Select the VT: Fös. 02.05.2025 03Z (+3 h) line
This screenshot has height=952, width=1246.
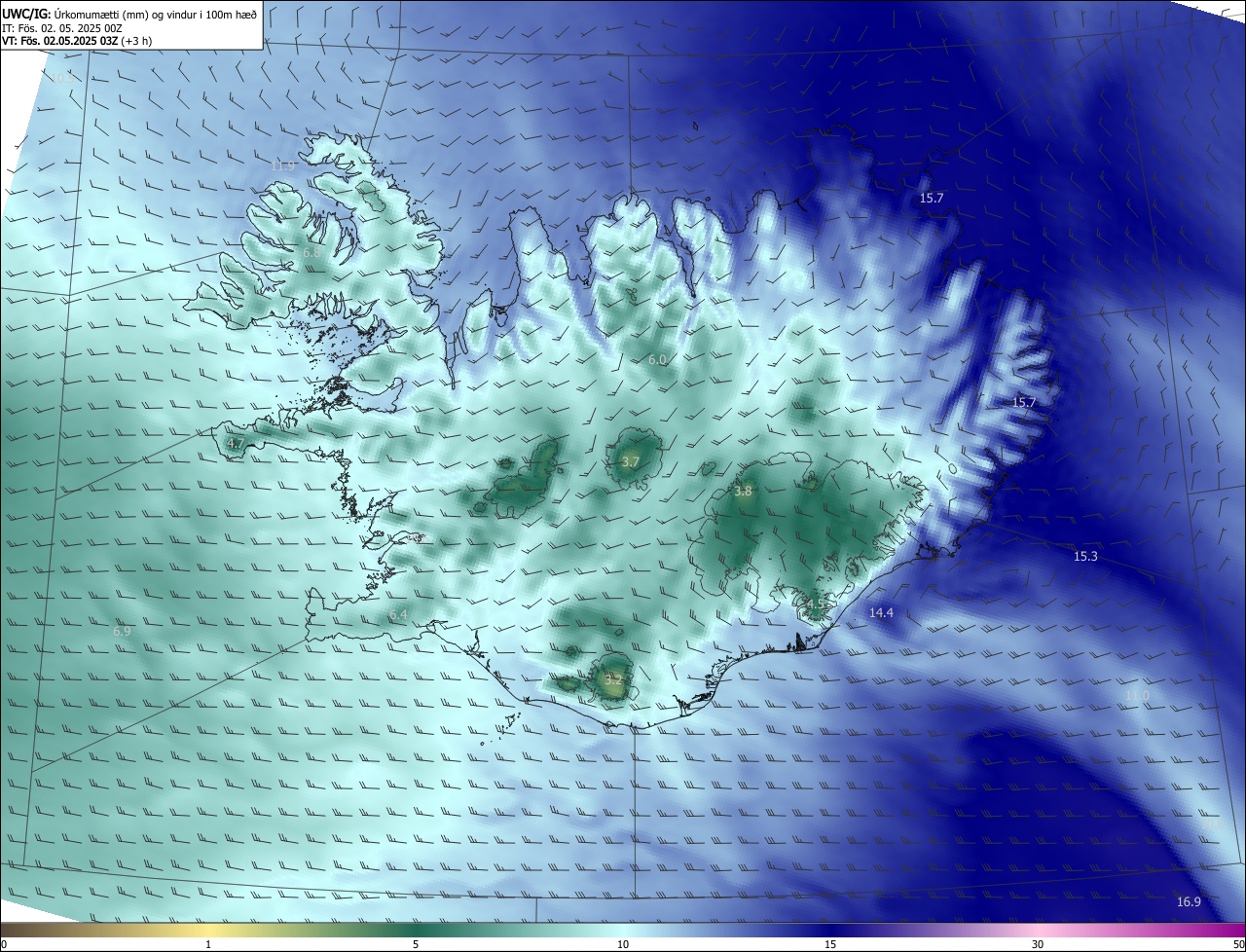point(77,41)
